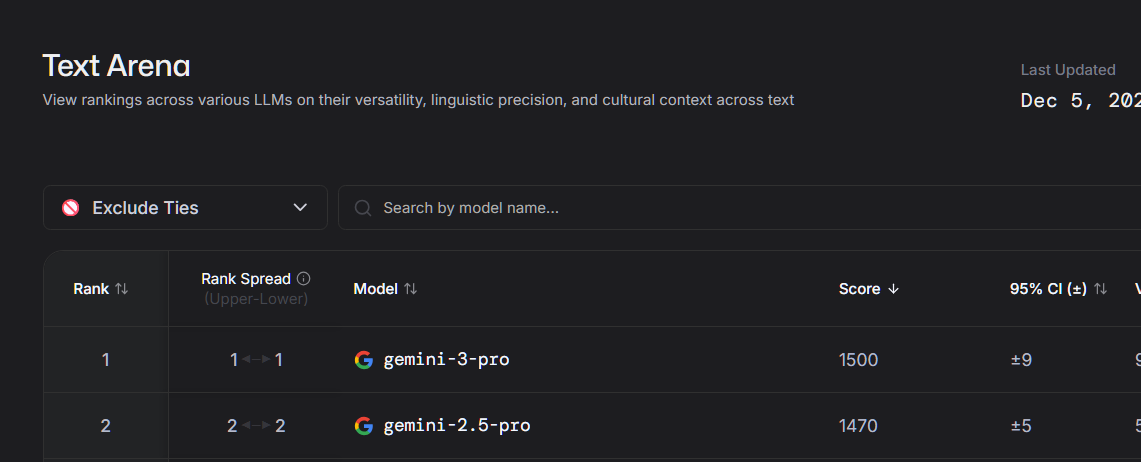The image size is (1141, 462).
Task: Click the 95% CI sort icon
Action: click(1100, 289)
